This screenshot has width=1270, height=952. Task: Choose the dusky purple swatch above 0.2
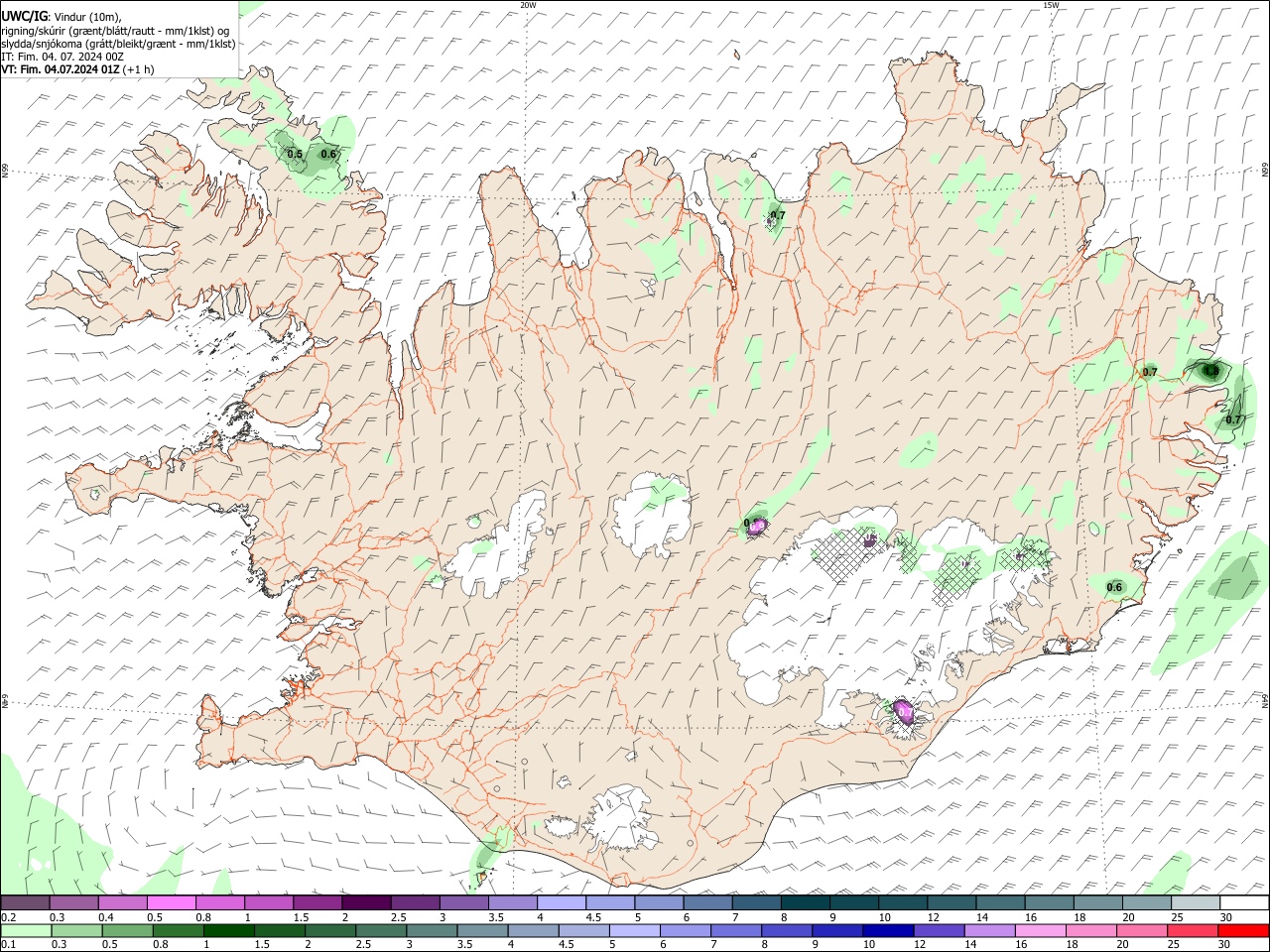point(25,902)
